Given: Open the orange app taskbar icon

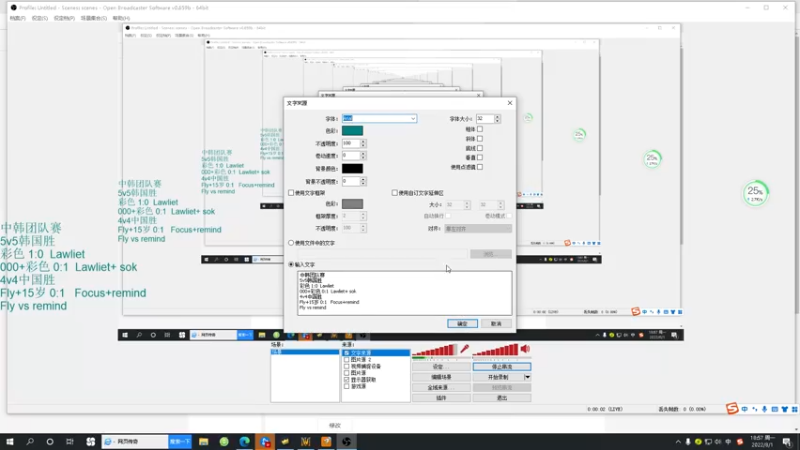Looking at the screenshot, I should (x=326, y=442).
